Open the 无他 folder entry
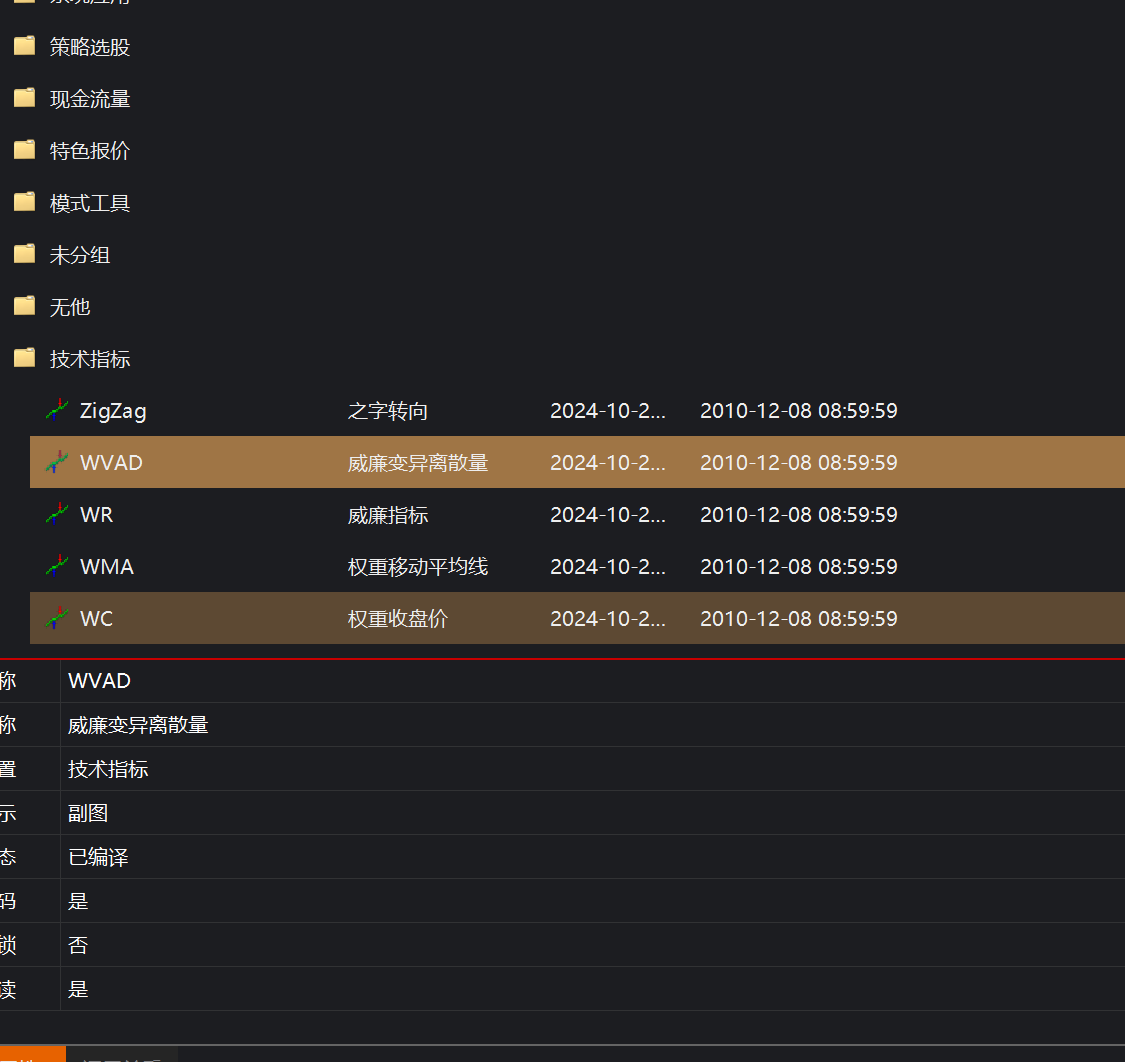 click(70, 307)
